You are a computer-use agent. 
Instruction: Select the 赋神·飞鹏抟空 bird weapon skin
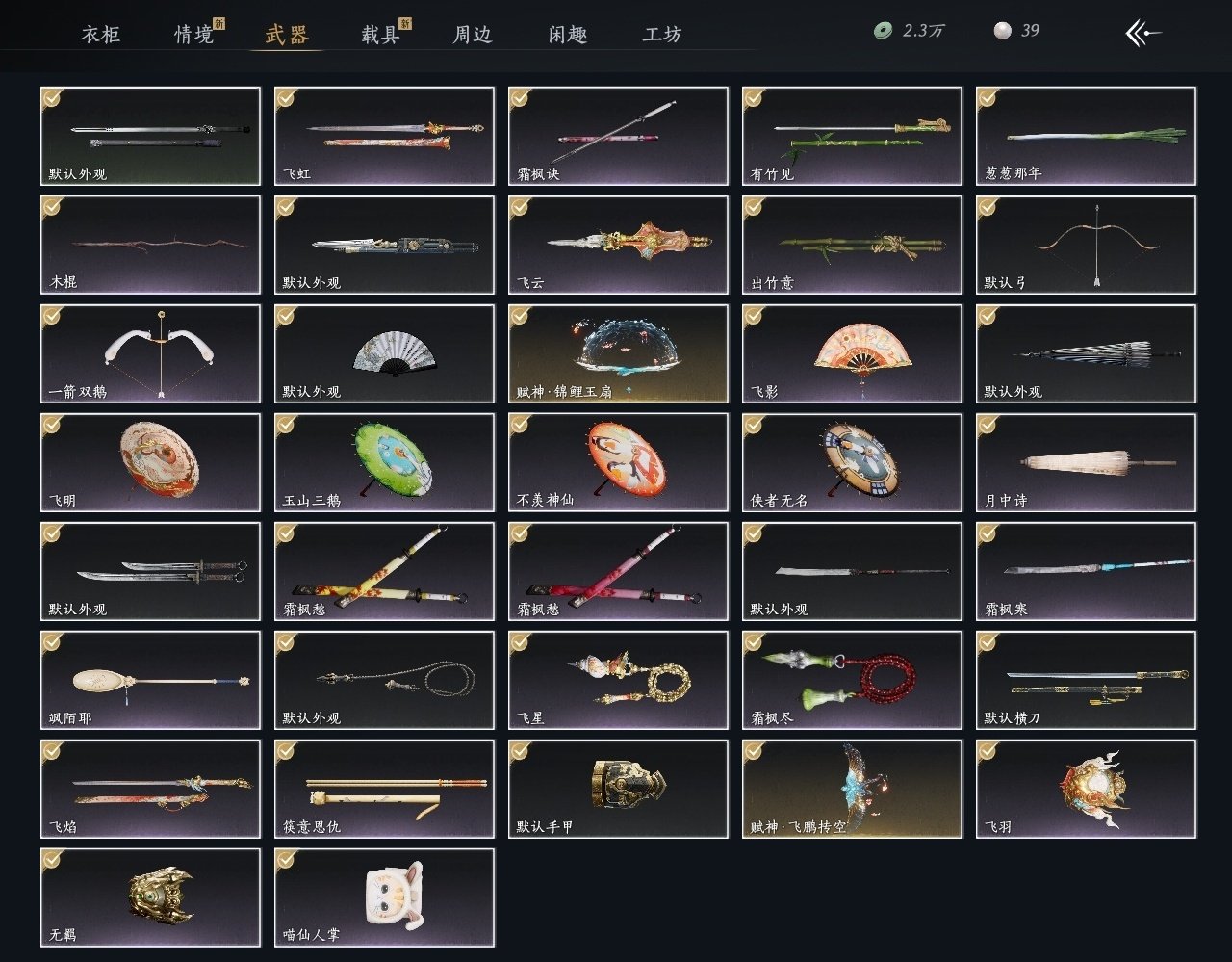(852, 789)
